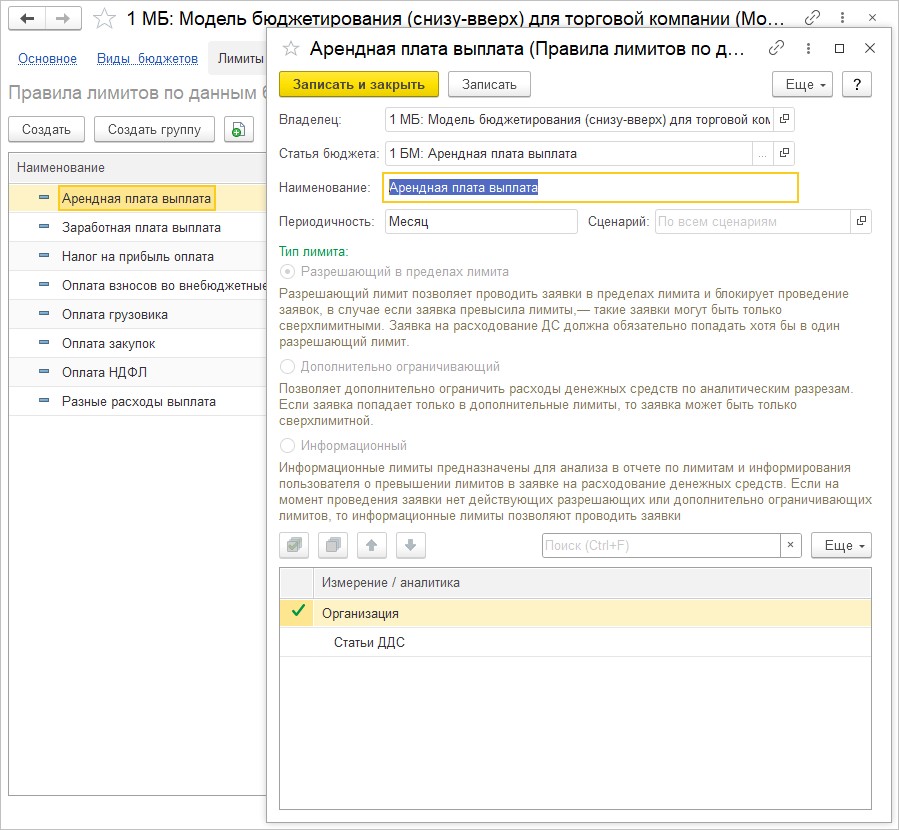Click the Создать группу button
This screenshot has height=830, width=899.
click(154, 129)
